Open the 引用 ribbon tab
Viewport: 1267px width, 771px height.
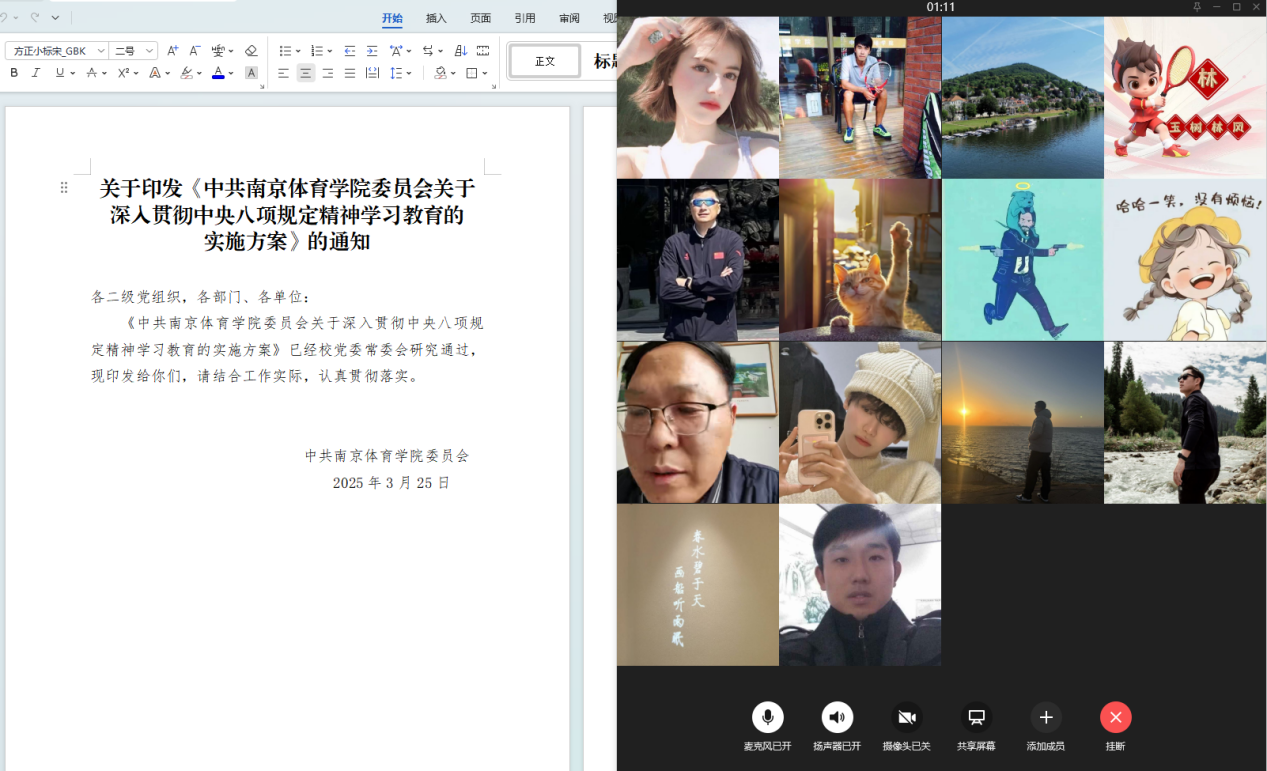point(524,18)
